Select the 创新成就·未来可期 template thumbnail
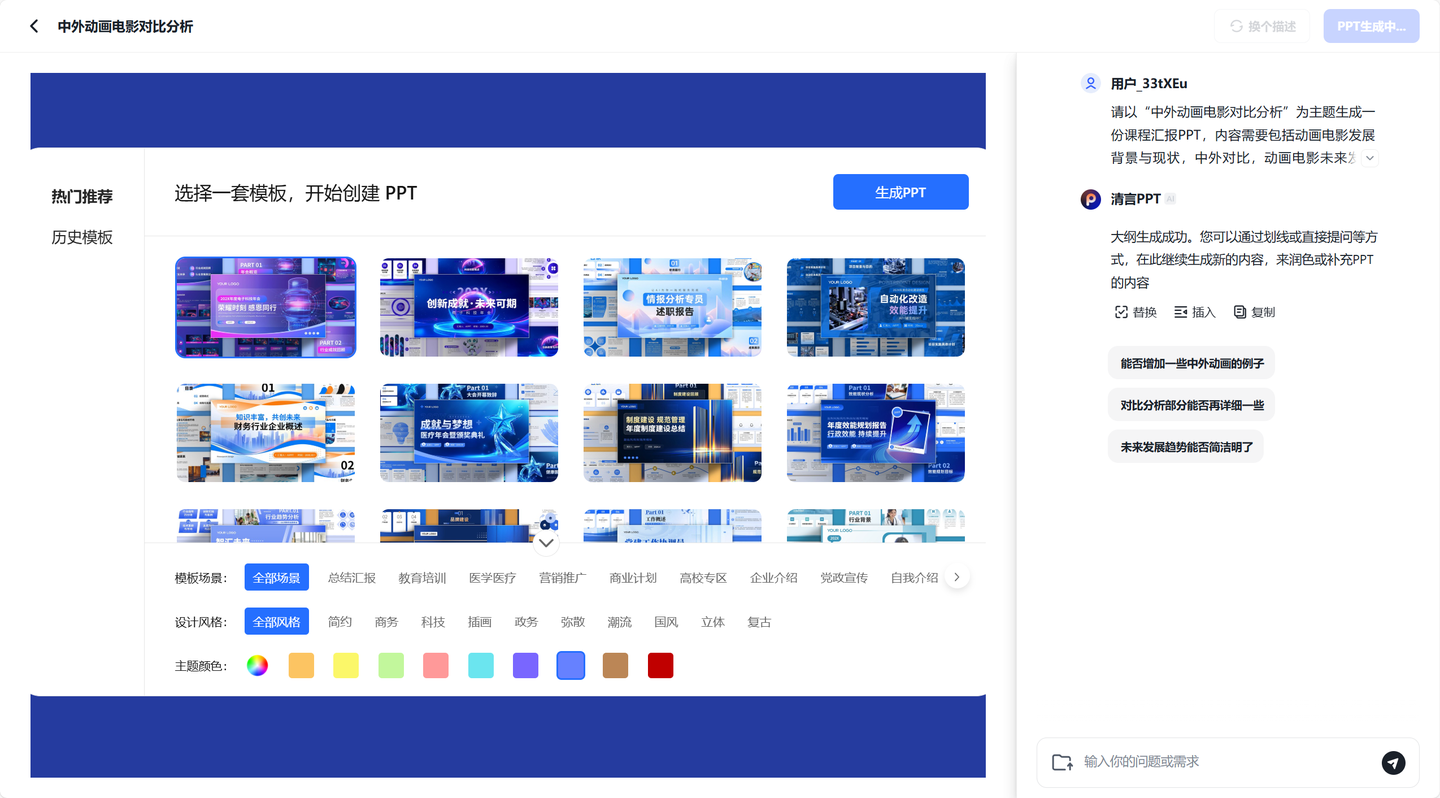 point(468,307)
